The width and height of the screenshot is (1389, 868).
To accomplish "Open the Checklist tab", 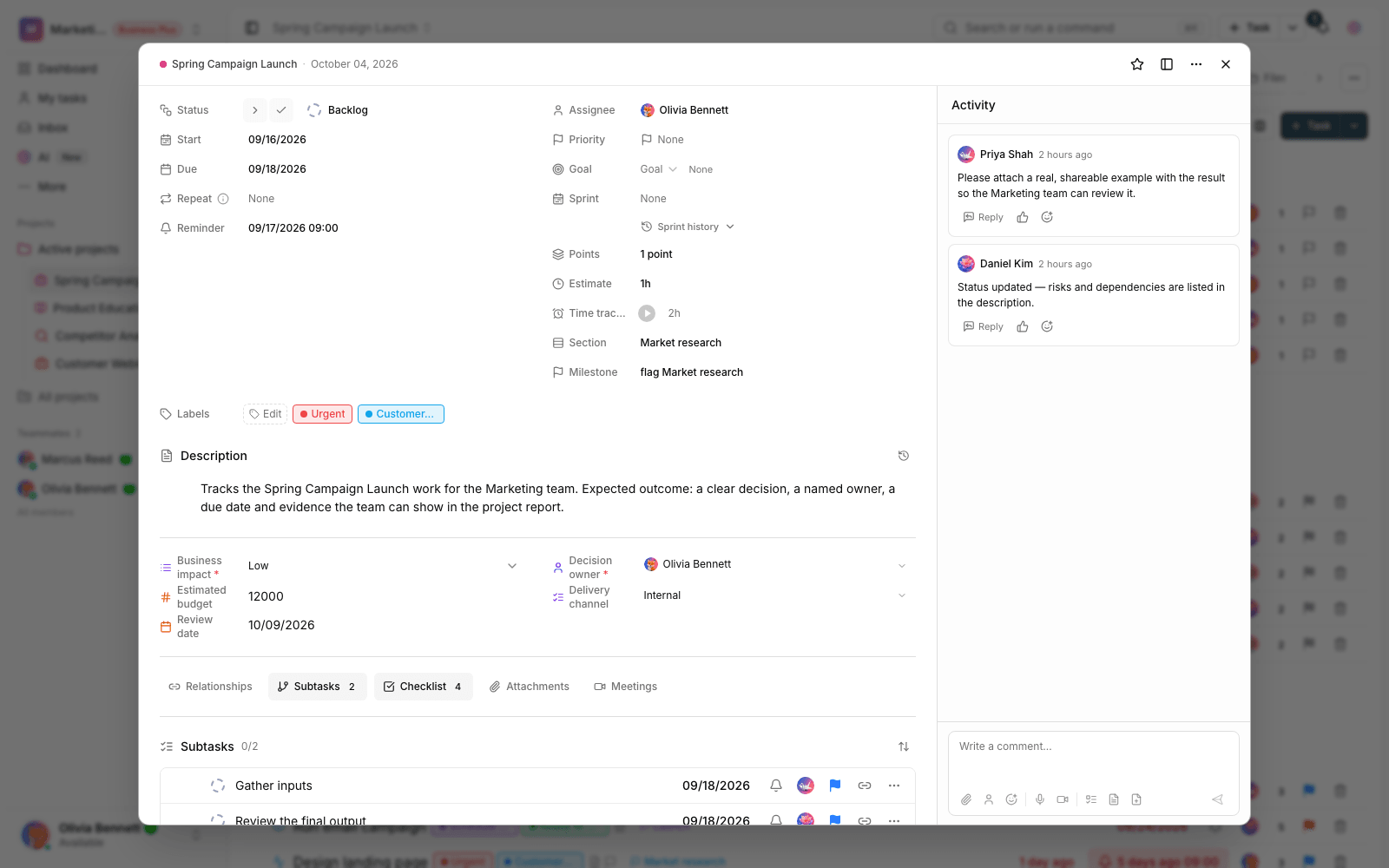I will (x=423, y=687).
